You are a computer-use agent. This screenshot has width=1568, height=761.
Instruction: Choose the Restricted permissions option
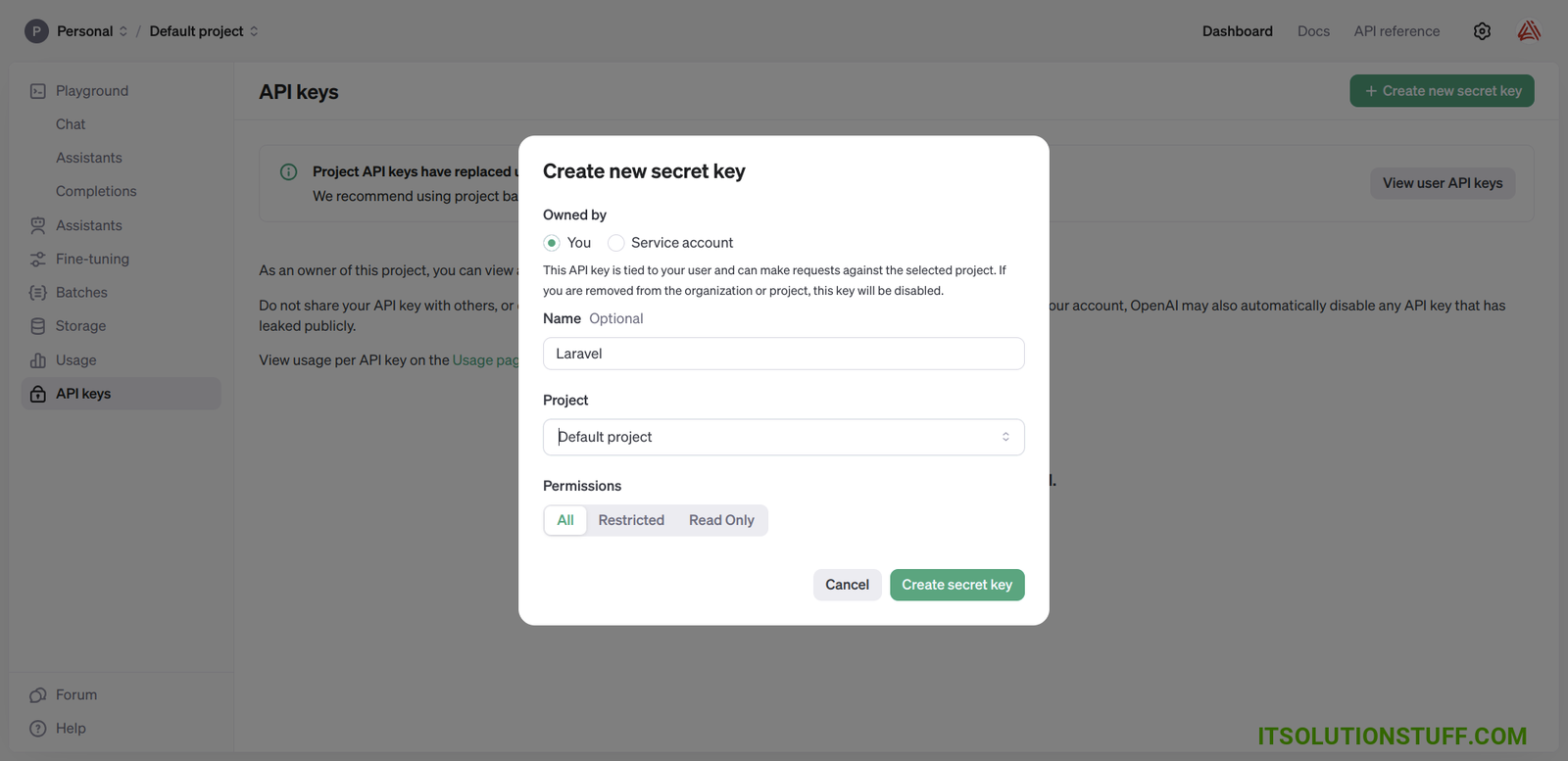(631, 520)
